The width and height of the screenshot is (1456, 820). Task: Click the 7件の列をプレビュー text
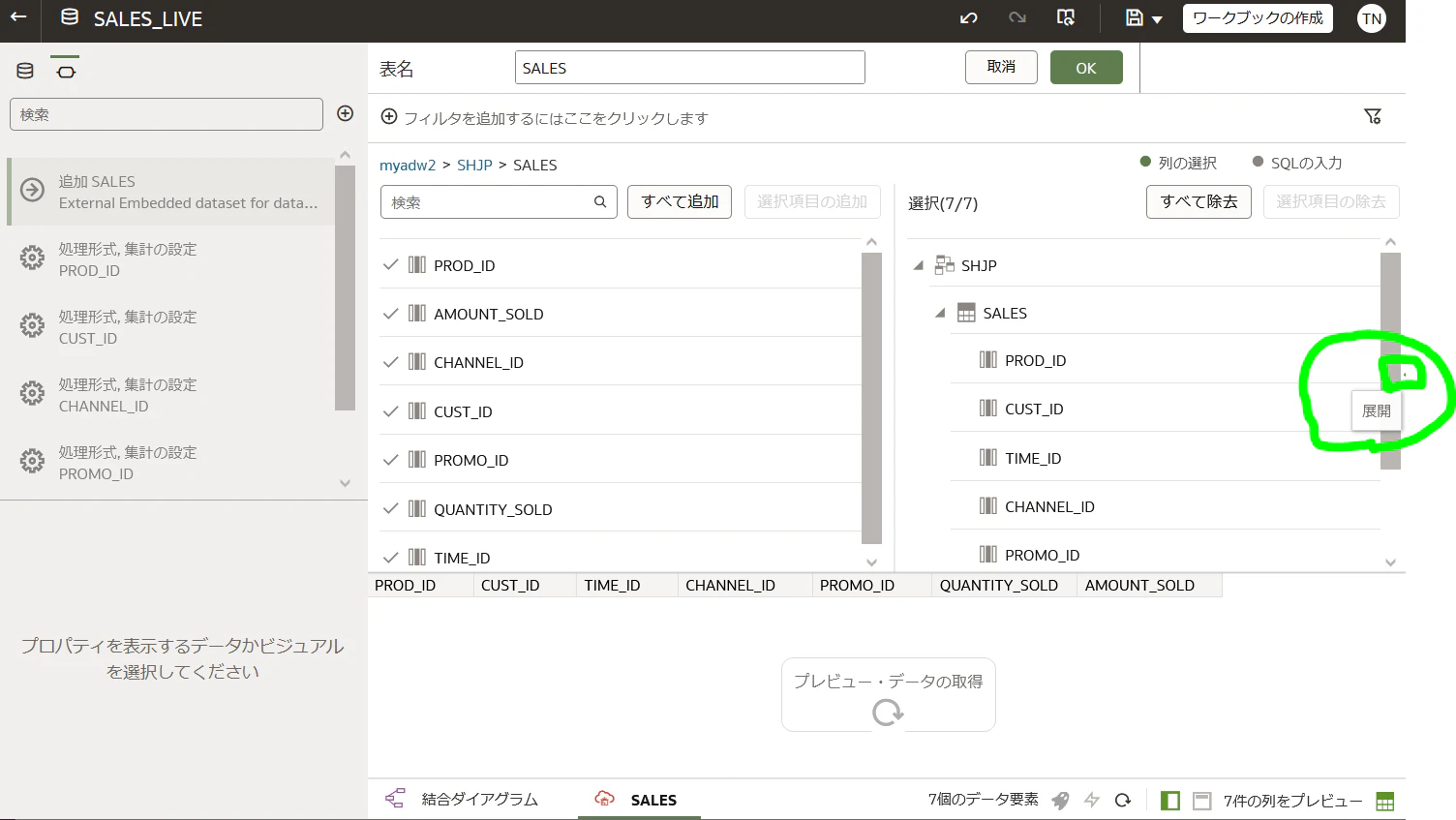tap(1292, 801)
